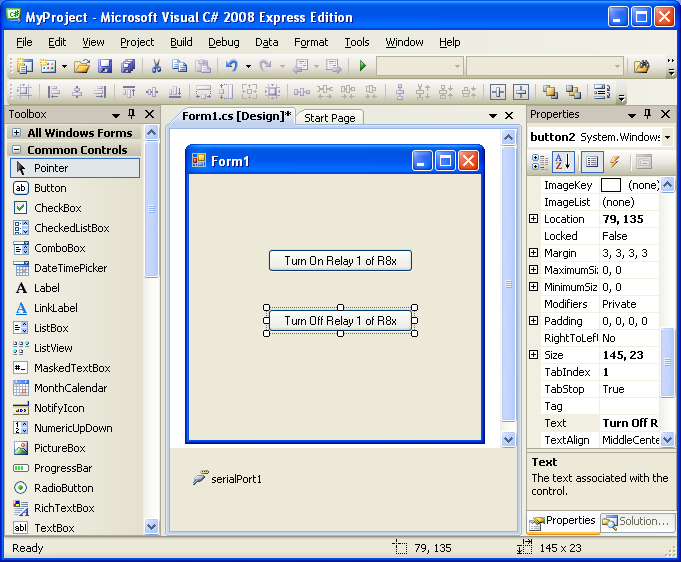Pin the Toolbox panel with pushpin icon
681x562 pixels.
tap(132, 114)
